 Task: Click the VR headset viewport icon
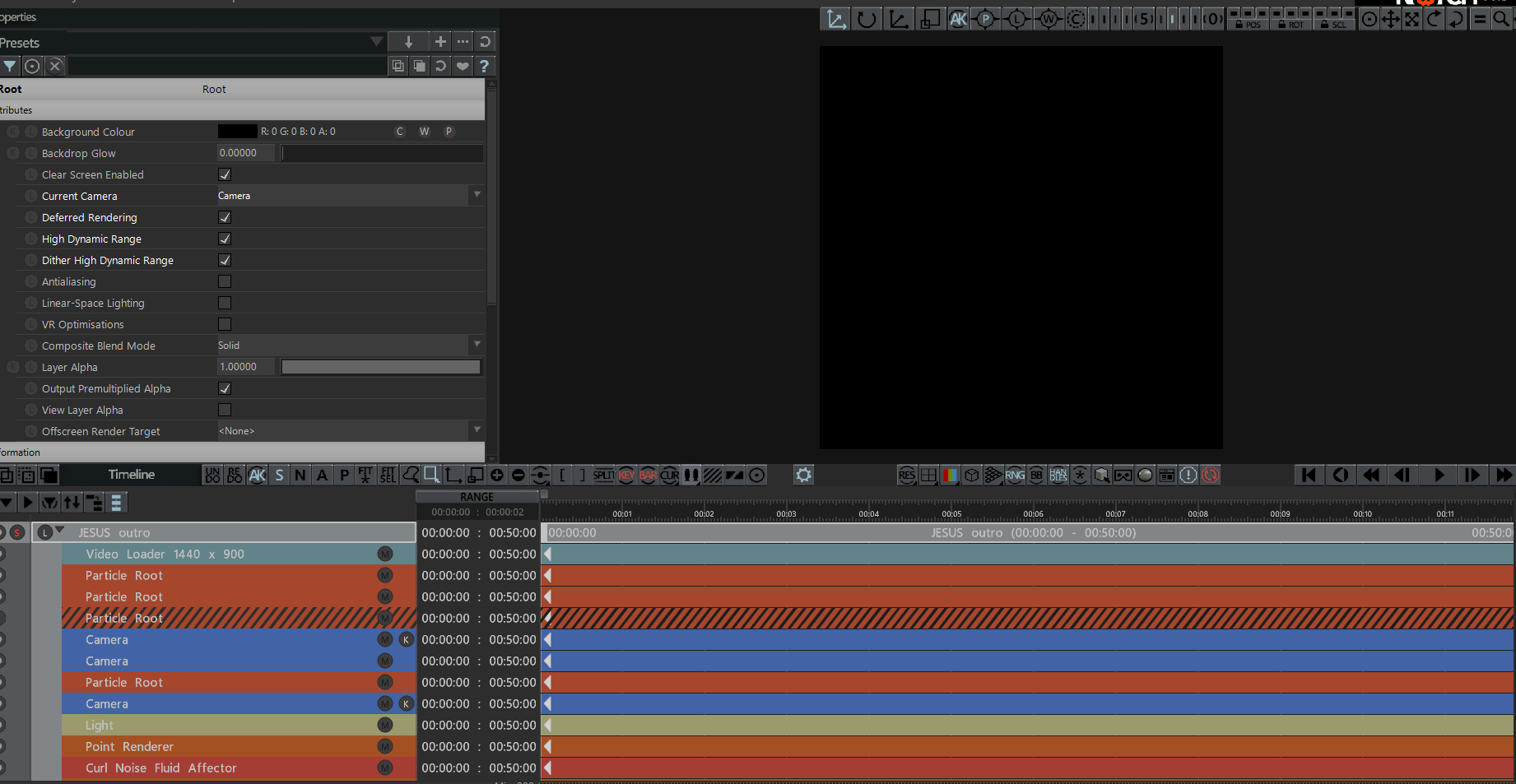click(x=1123, y=475)
